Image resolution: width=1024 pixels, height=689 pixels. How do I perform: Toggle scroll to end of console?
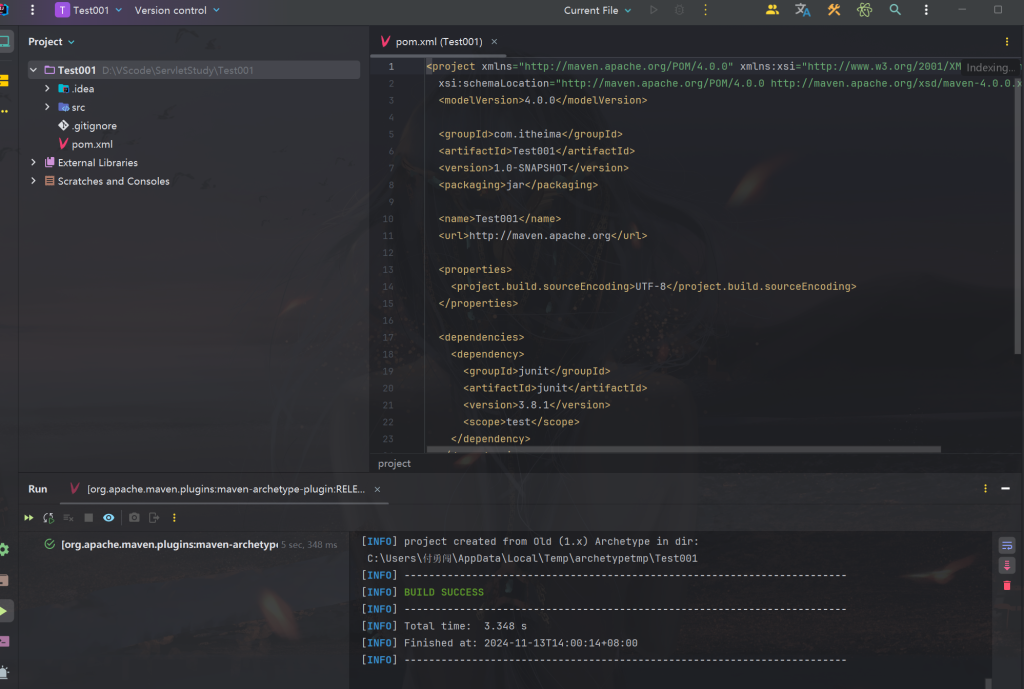click(x=1007, y=565)
